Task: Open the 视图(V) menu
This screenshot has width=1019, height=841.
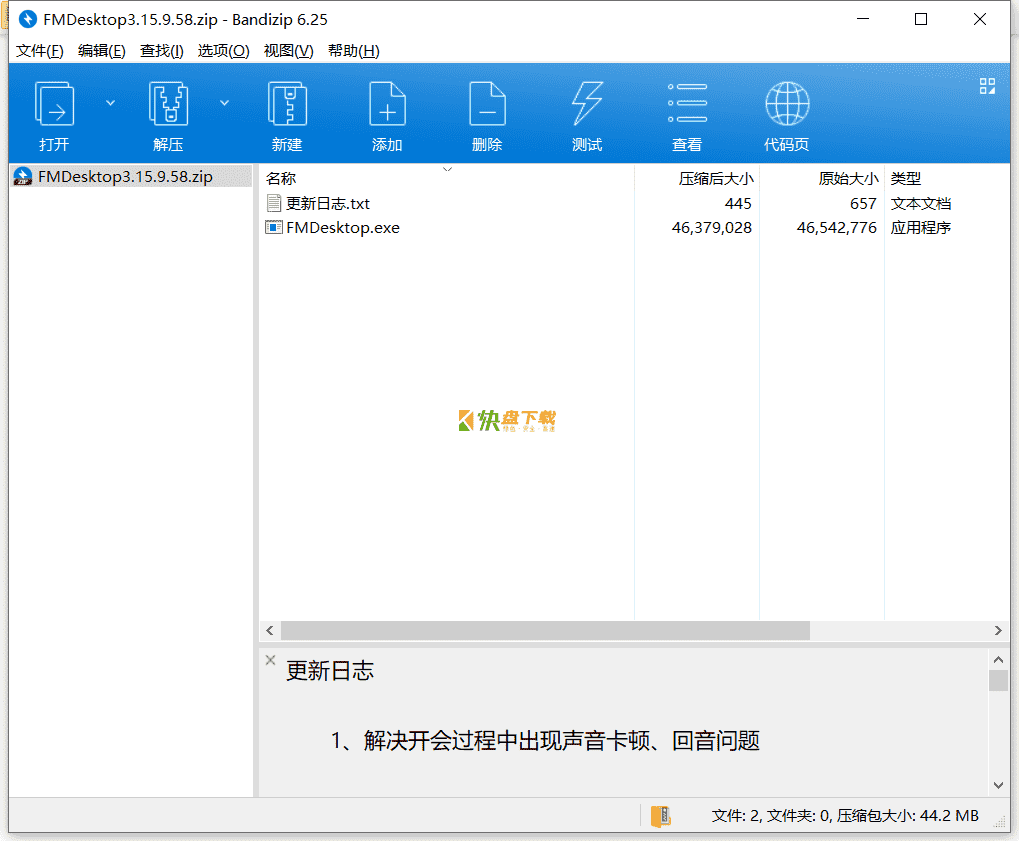Action: coord(289,51)
